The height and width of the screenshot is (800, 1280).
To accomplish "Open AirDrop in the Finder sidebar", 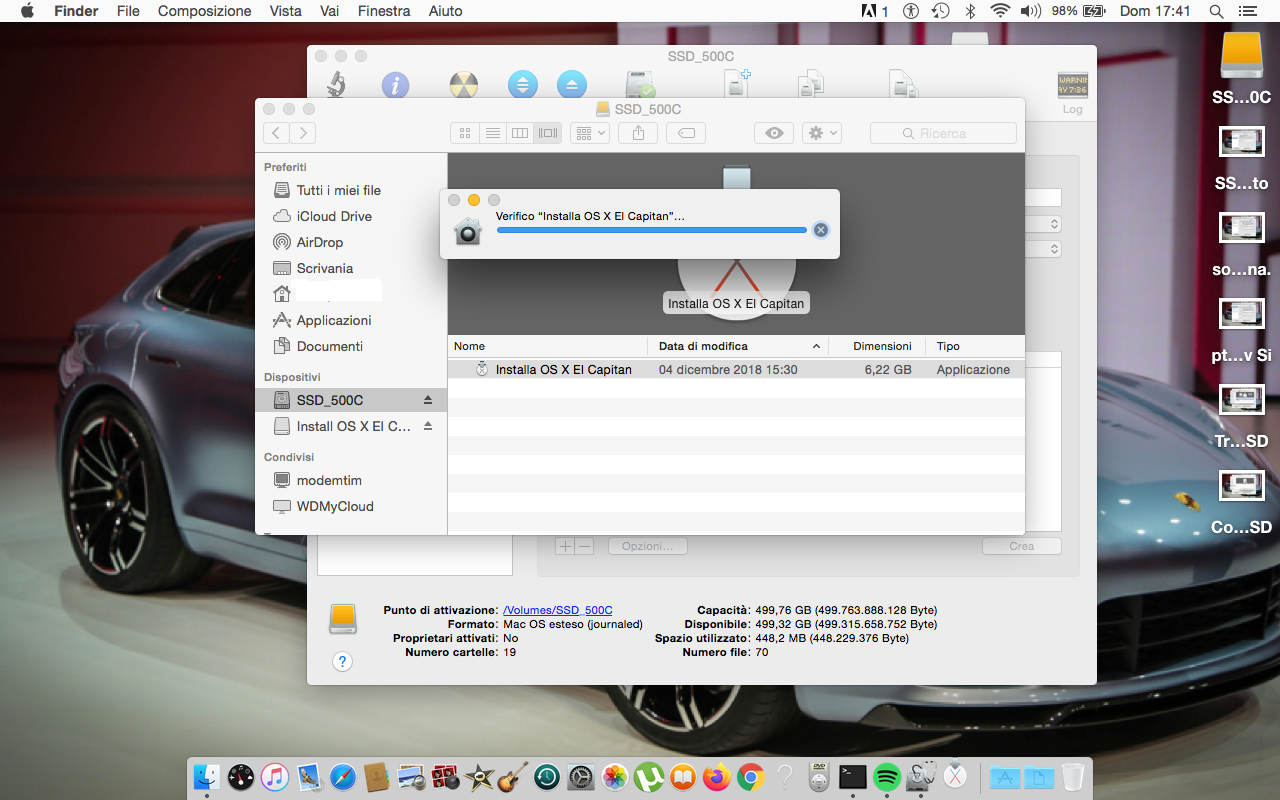I will [x=320, y=242].
